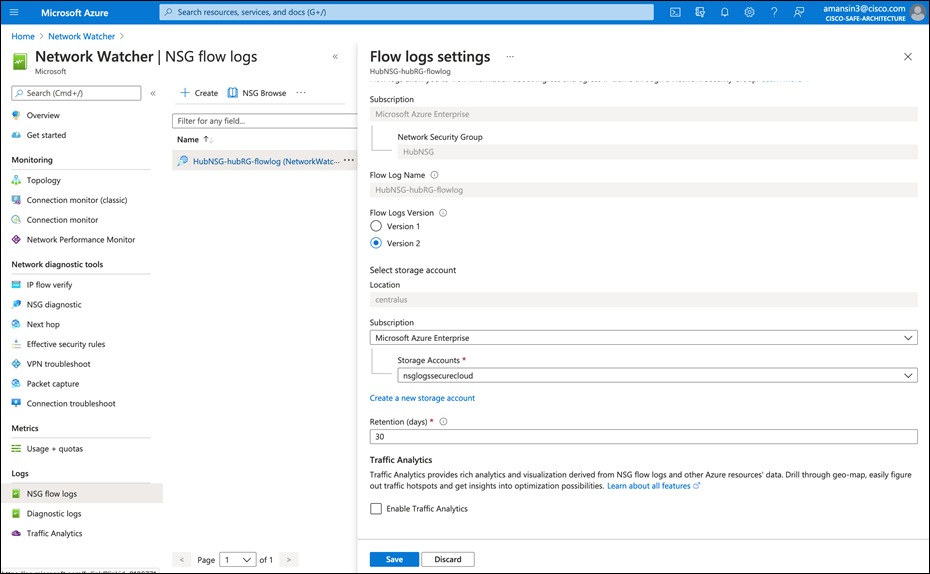This screenshot has height=574, width=930.
Task: Open the settings gear in header
Action: (x=750, y=12)
